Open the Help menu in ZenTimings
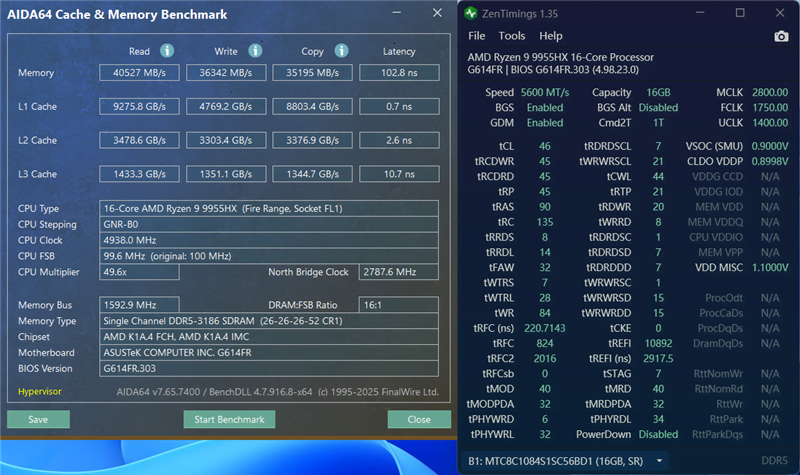The image size is (800, 475). point(551,36)
